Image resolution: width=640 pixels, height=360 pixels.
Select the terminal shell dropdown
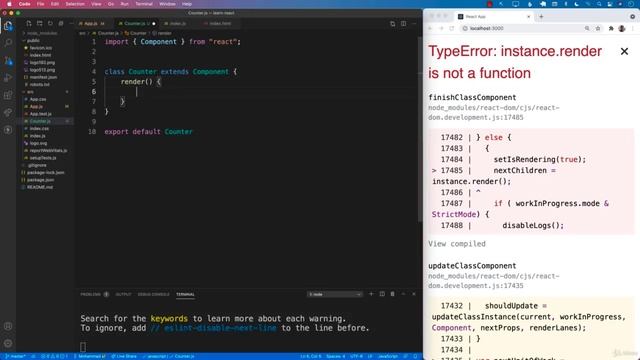pyautogui.click(x=335, y=294)
